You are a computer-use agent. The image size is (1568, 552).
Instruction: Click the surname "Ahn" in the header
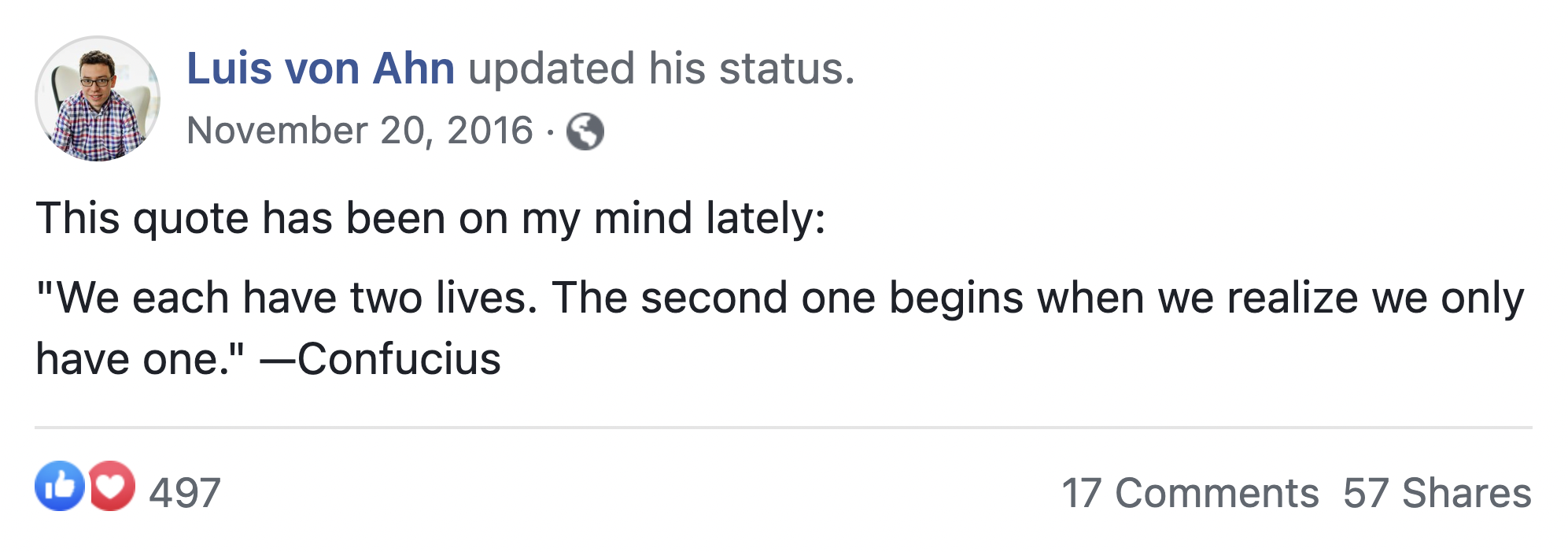[414, 69]
